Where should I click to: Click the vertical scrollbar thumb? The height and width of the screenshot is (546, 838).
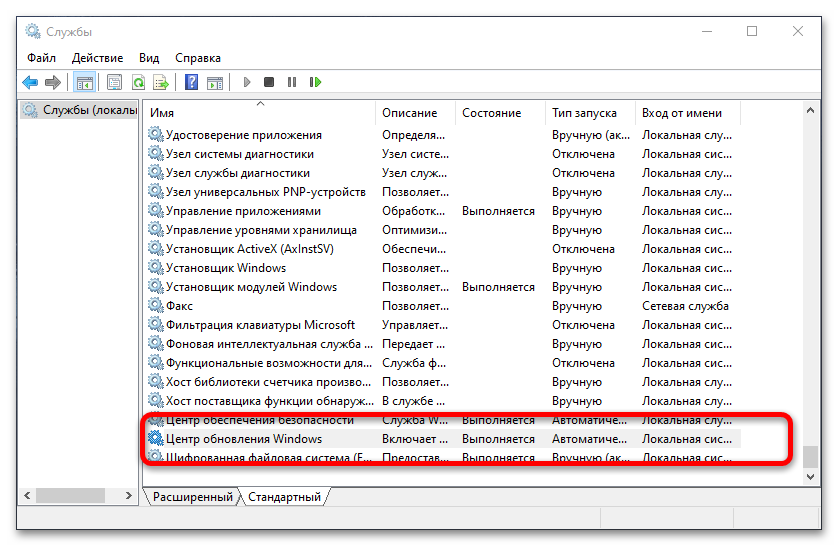tap(810, 456)
